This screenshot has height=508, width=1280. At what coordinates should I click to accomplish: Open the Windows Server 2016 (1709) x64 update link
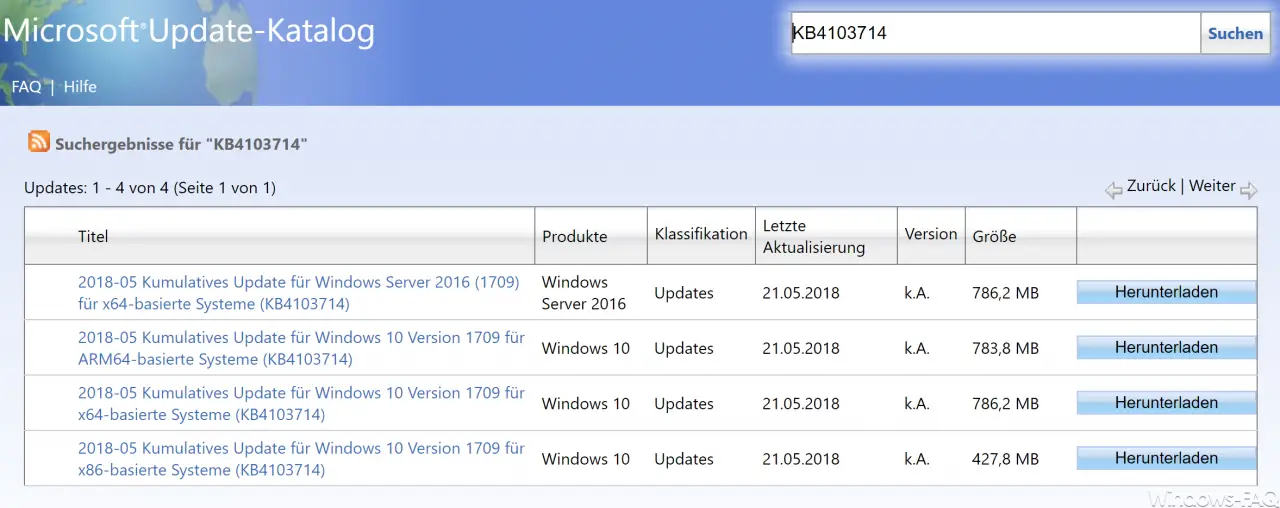pos(299,293)
